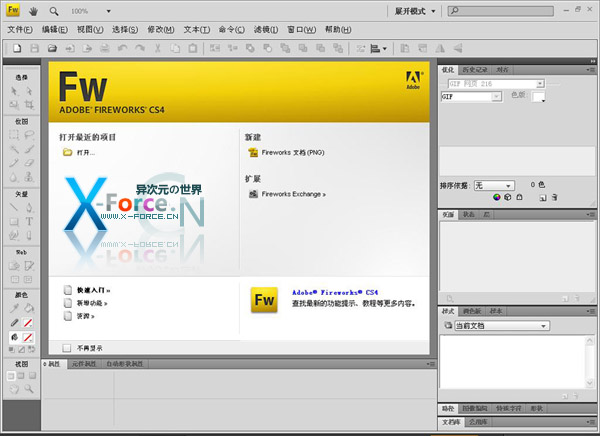Click the color wheel icon in Optimize panel
The width and height of the screenshot is (600, 436).
(497, 197)
